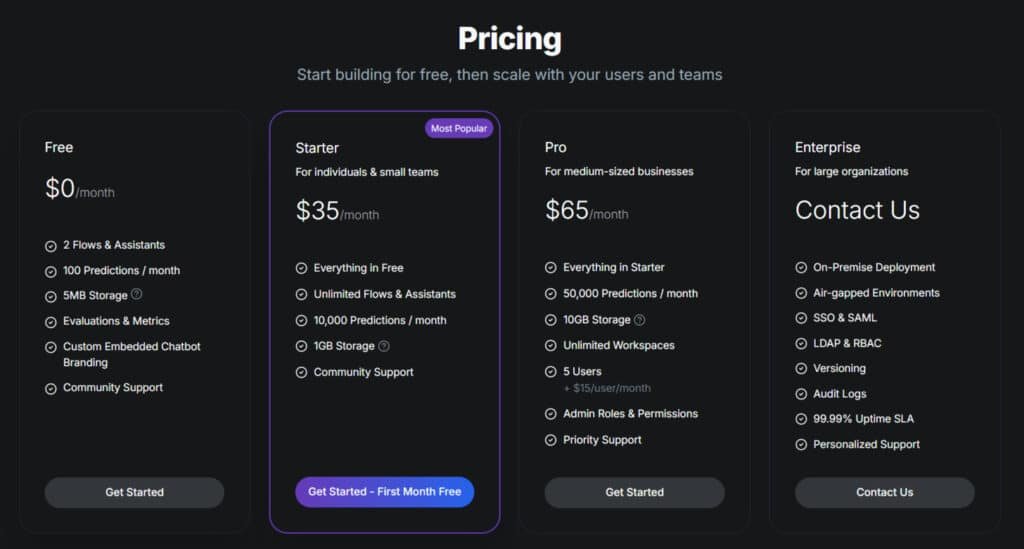Select the Pricing heading text
This screenshot has width=1024, height=549.
510,39
